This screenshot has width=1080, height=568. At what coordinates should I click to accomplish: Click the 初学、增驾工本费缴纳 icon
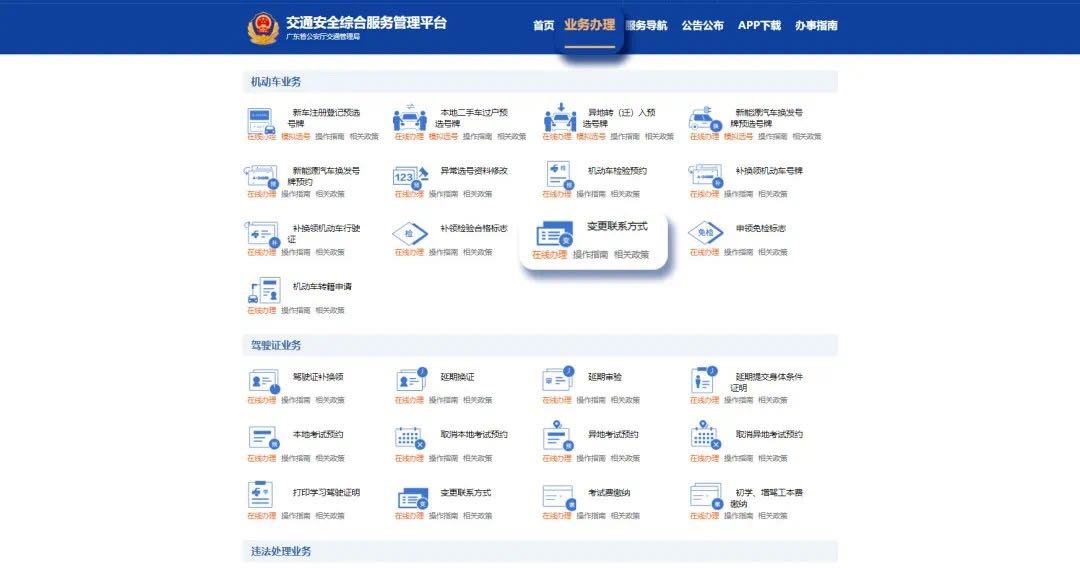(706, 496)
